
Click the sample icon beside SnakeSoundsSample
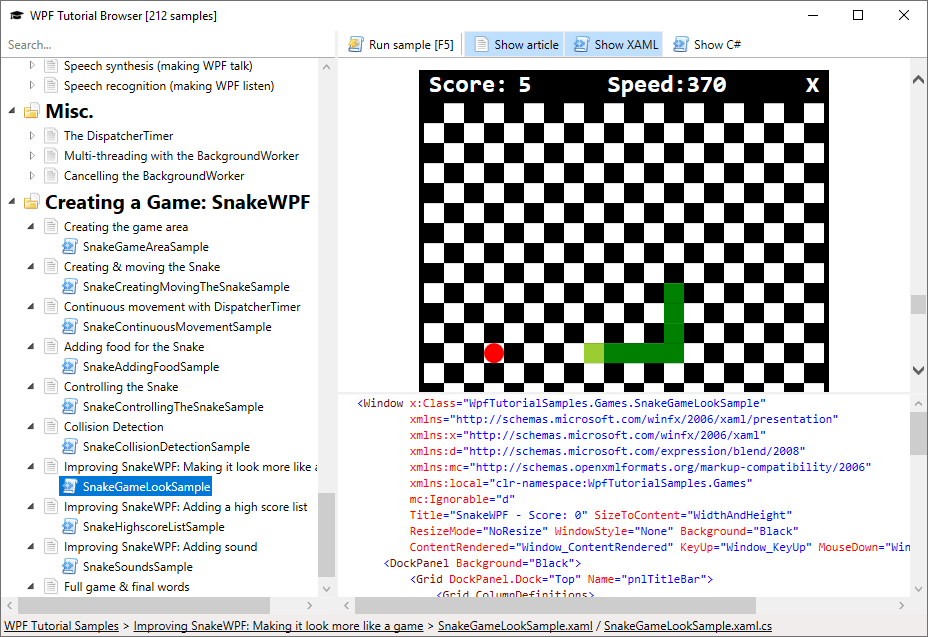(x=69, y=566)
